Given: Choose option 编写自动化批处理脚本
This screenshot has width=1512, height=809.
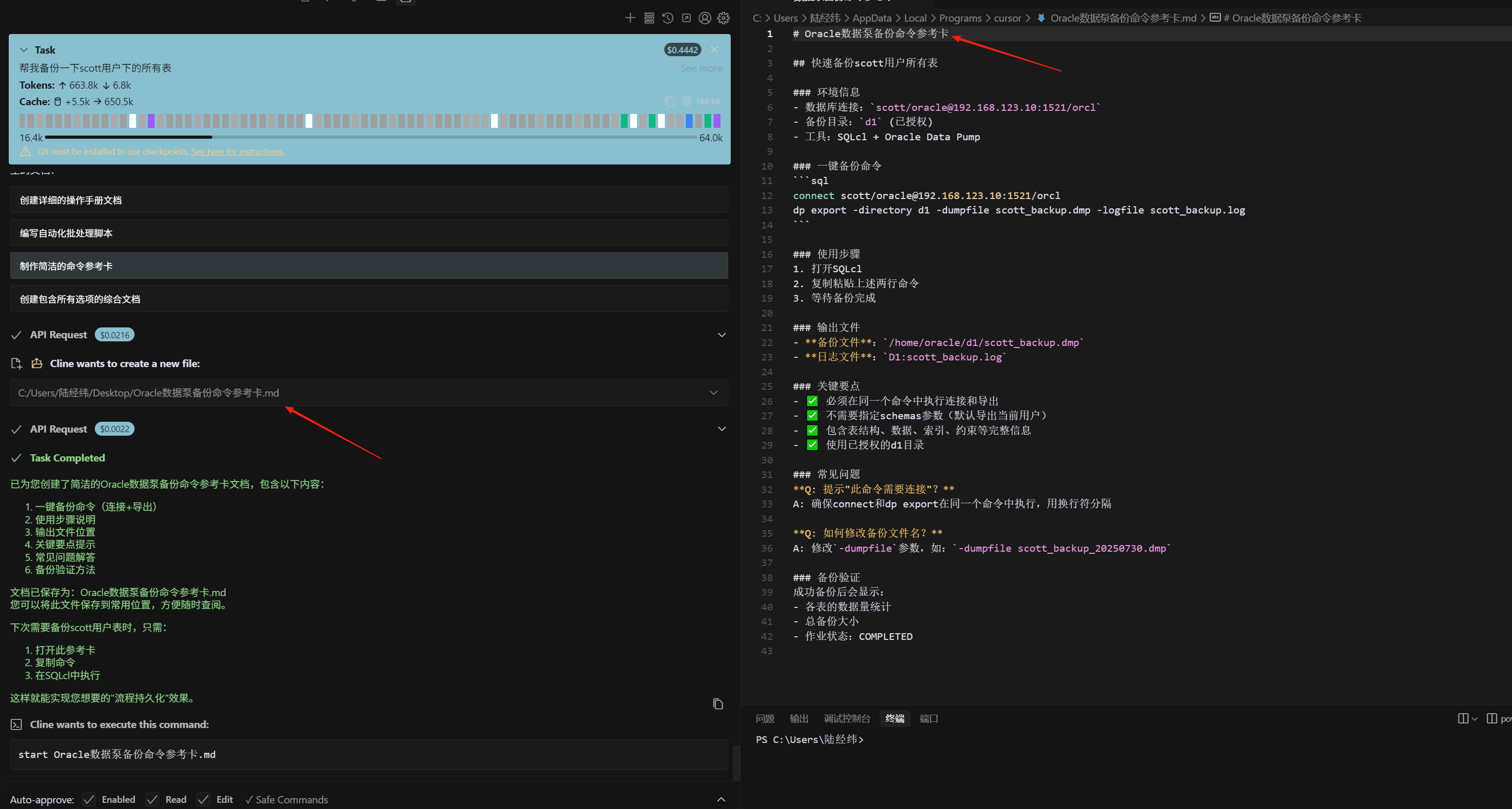Looking at the screenshot, I should [369, 233].
